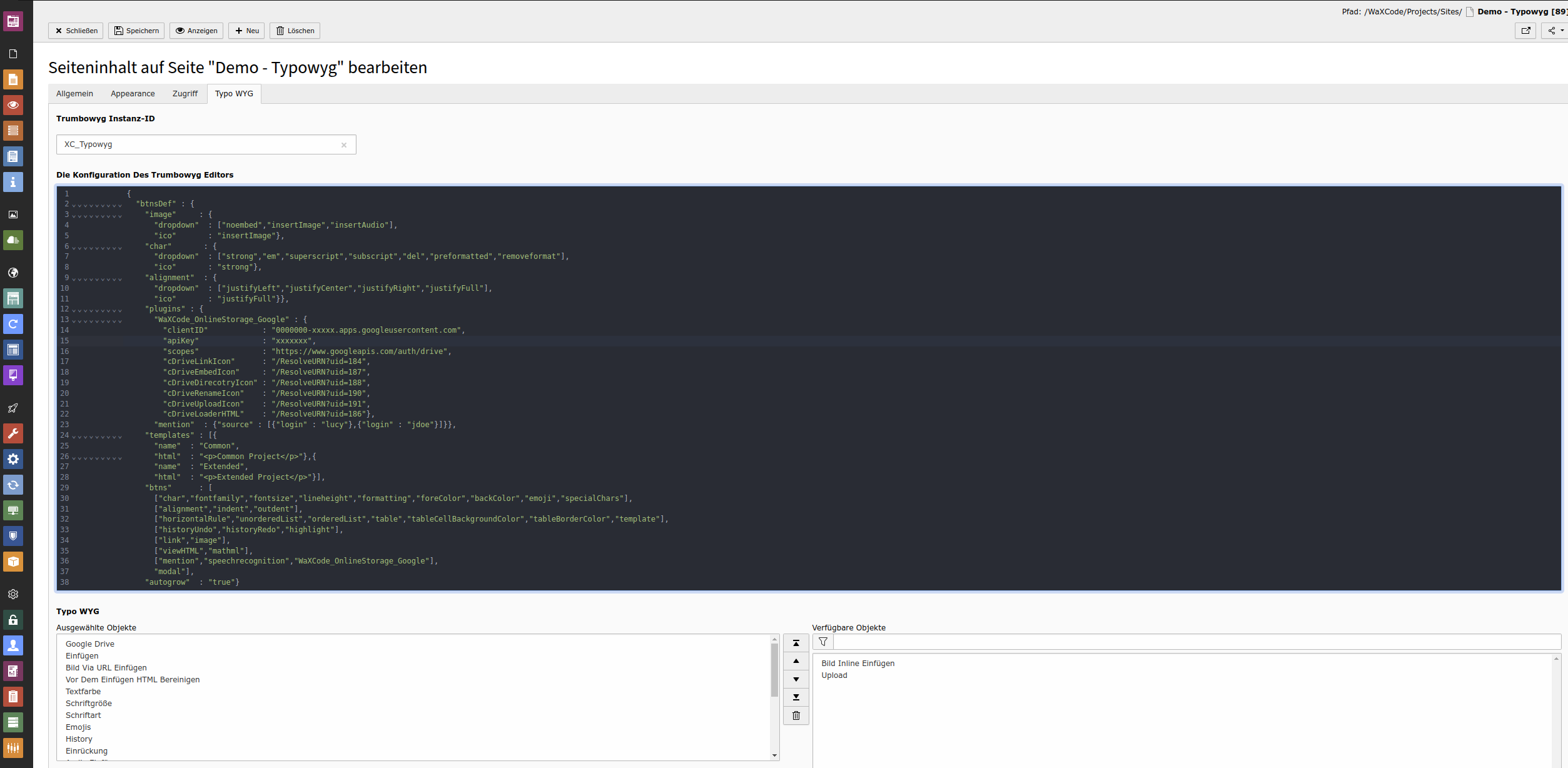This screenshot has width=1568, height=768.
Task: Open the red wrench Maintenance module
Action: click(13, 433)
